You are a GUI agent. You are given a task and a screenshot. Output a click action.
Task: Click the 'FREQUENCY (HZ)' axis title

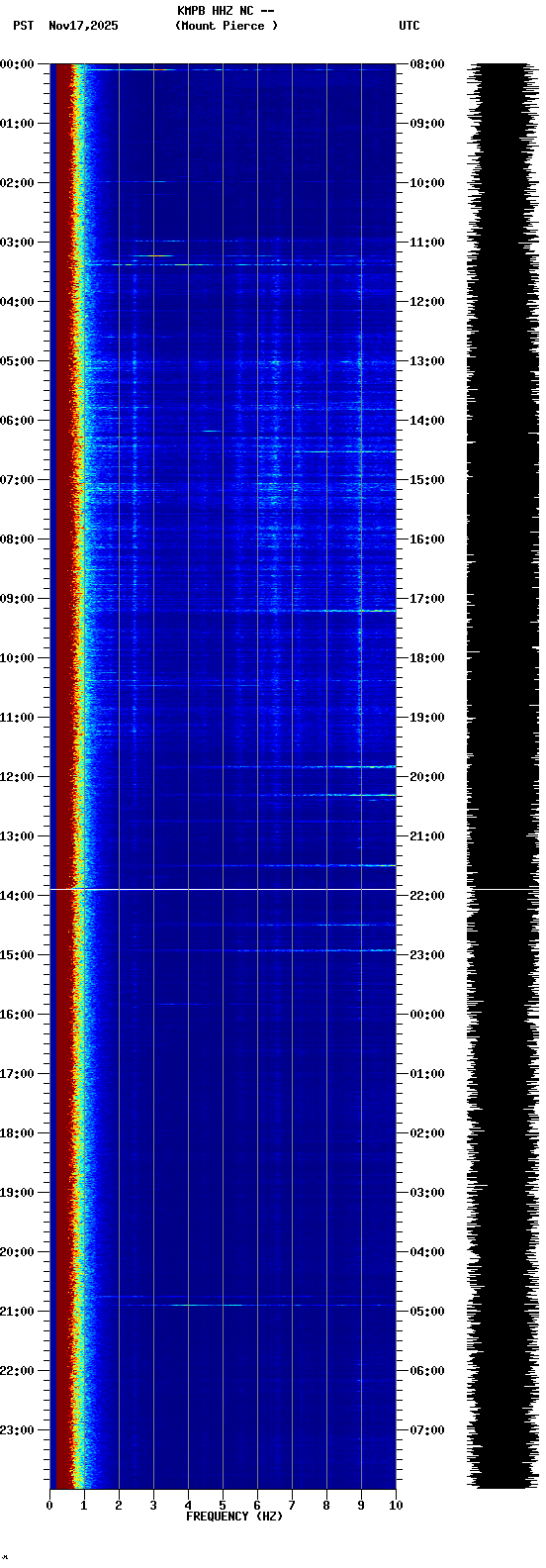coord(234,1517)
